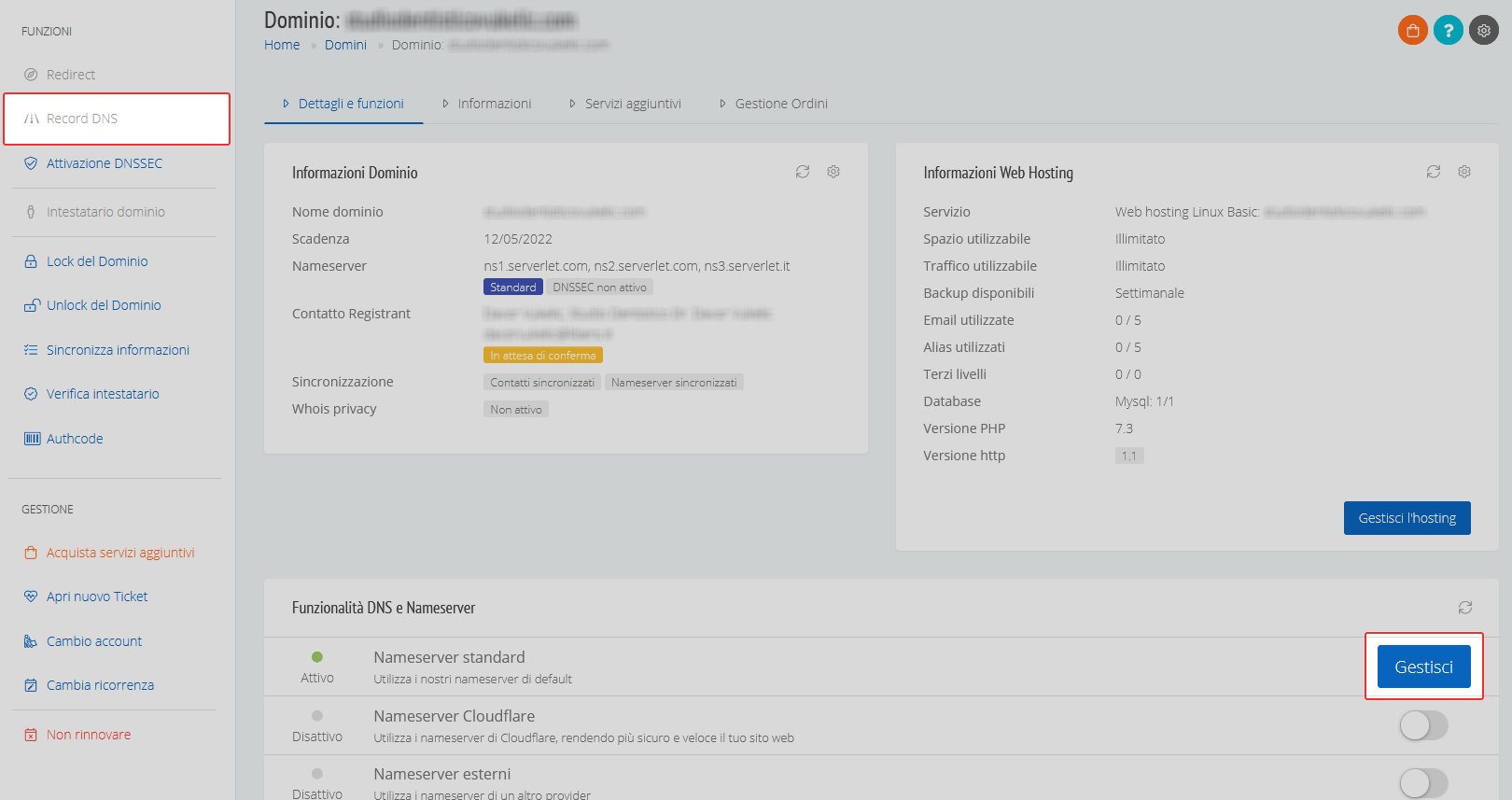1512x800 pixels.
Task: Switch to Servizi aggiuntivi tab
Action: (624, 104)
